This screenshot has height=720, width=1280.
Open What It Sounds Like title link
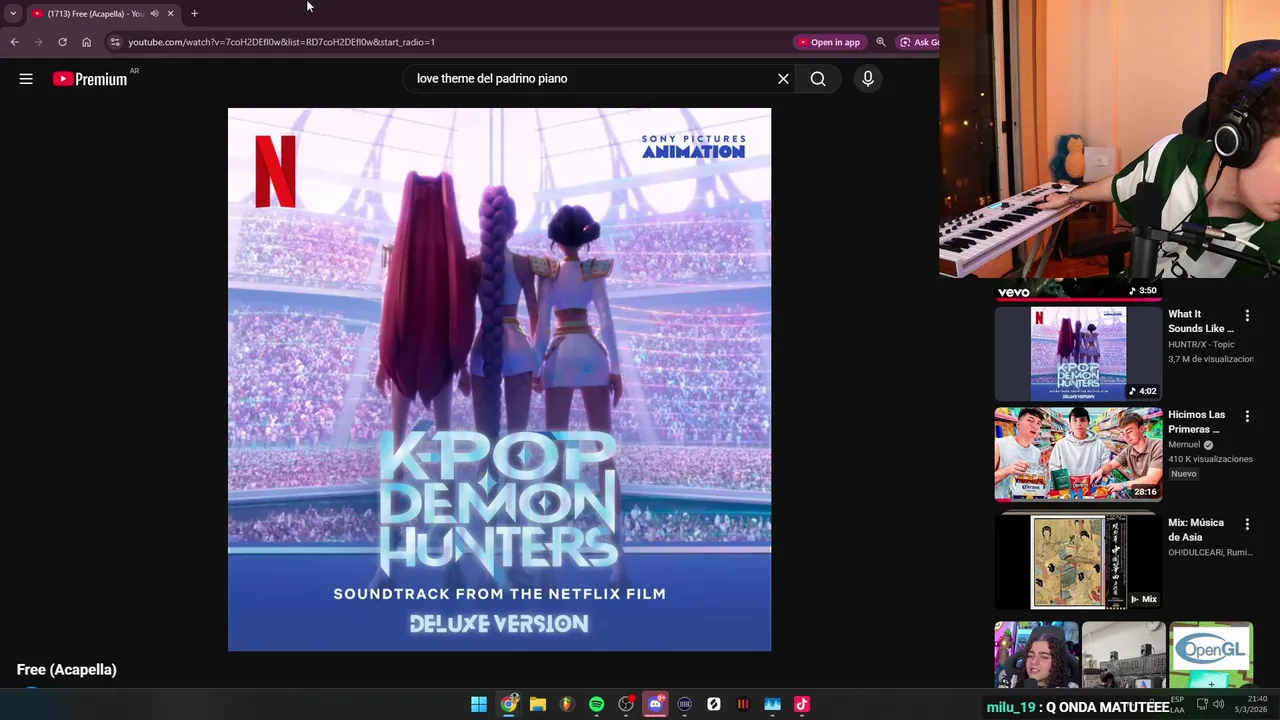[x=1201, y=321]
